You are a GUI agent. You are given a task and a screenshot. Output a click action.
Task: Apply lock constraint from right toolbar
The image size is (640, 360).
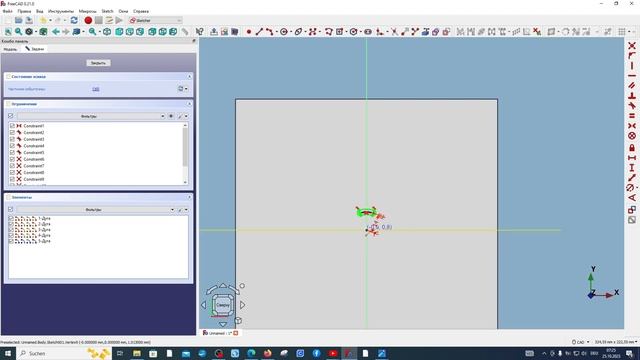(x=632, y=147)
